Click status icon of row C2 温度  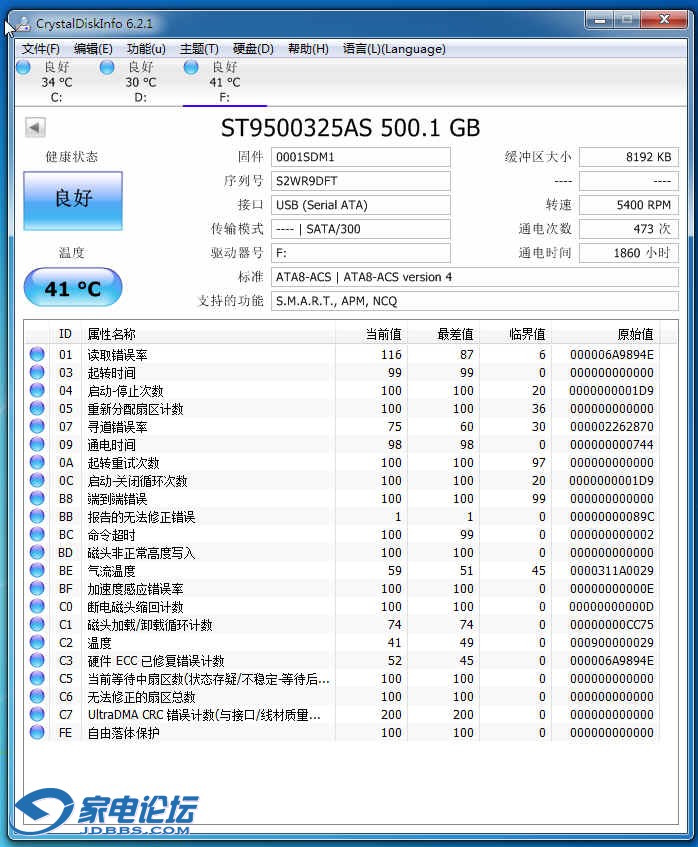[x=37, y=642]
